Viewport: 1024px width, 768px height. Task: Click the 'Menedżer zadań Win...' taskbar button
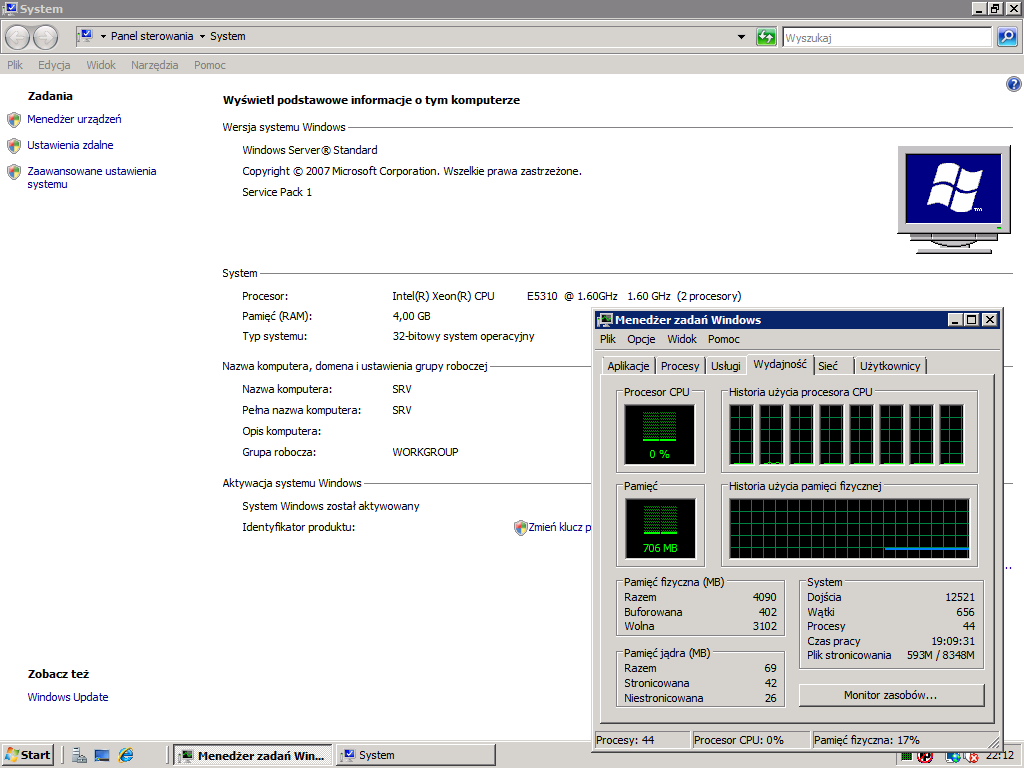coord(253,756)
